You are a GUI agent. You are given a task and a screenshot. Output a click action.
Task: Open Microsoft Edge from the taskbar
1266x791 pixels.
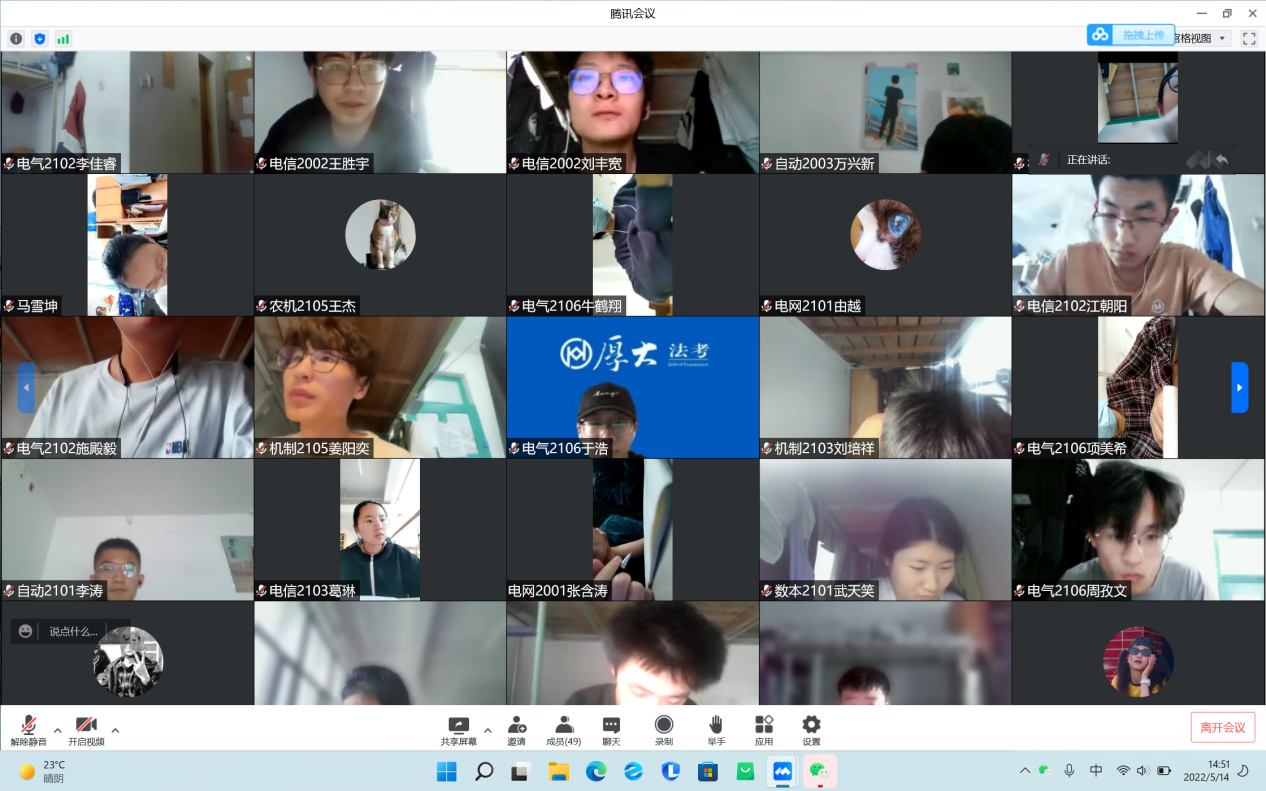(596, 771)
